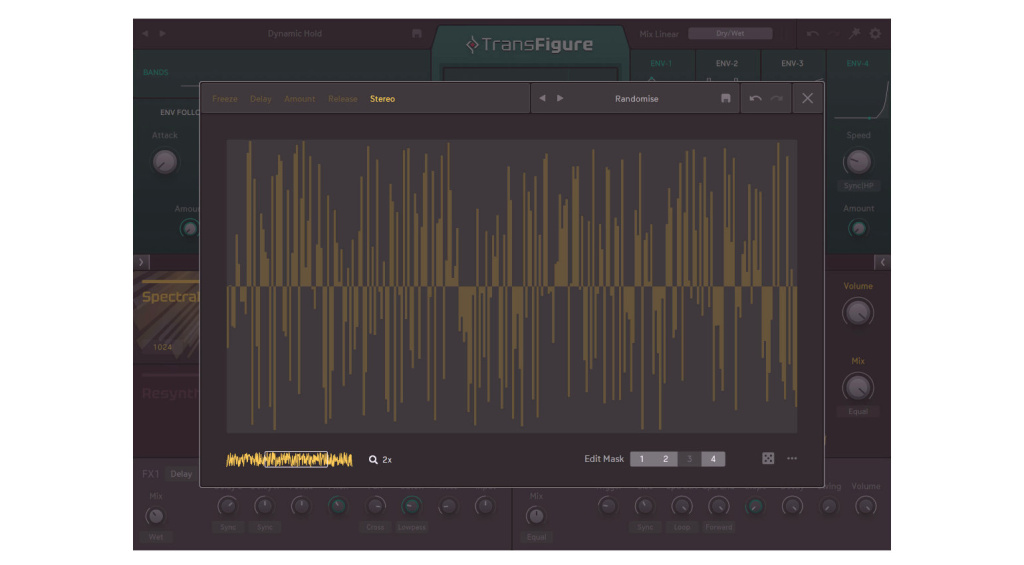Image resolution: width=1024 pixels, height=565 pixels.
Task: Click the next preset arrow beside Randomise
Action: [560, 99]
